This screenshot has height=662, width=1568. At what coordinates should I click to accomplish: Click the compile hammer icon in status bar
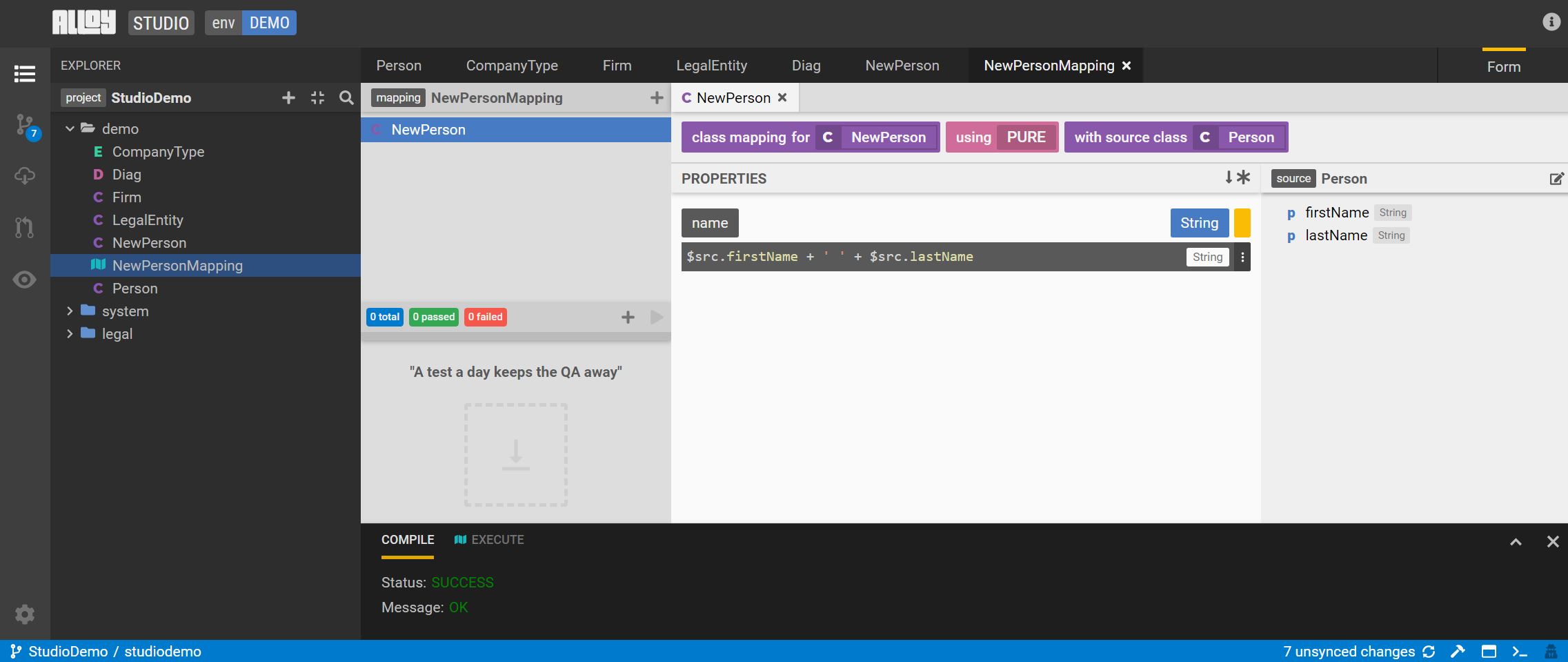1458,652
